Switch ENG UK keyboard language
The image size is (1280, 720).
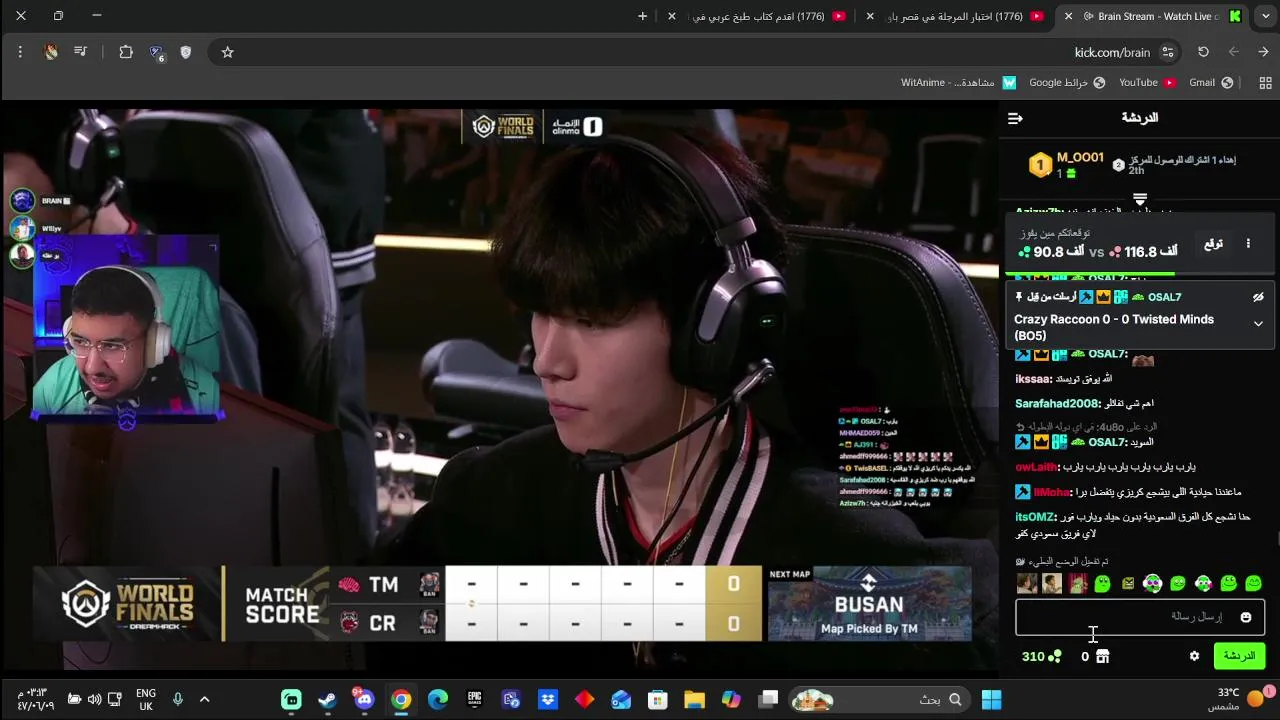tap(146, 700)
